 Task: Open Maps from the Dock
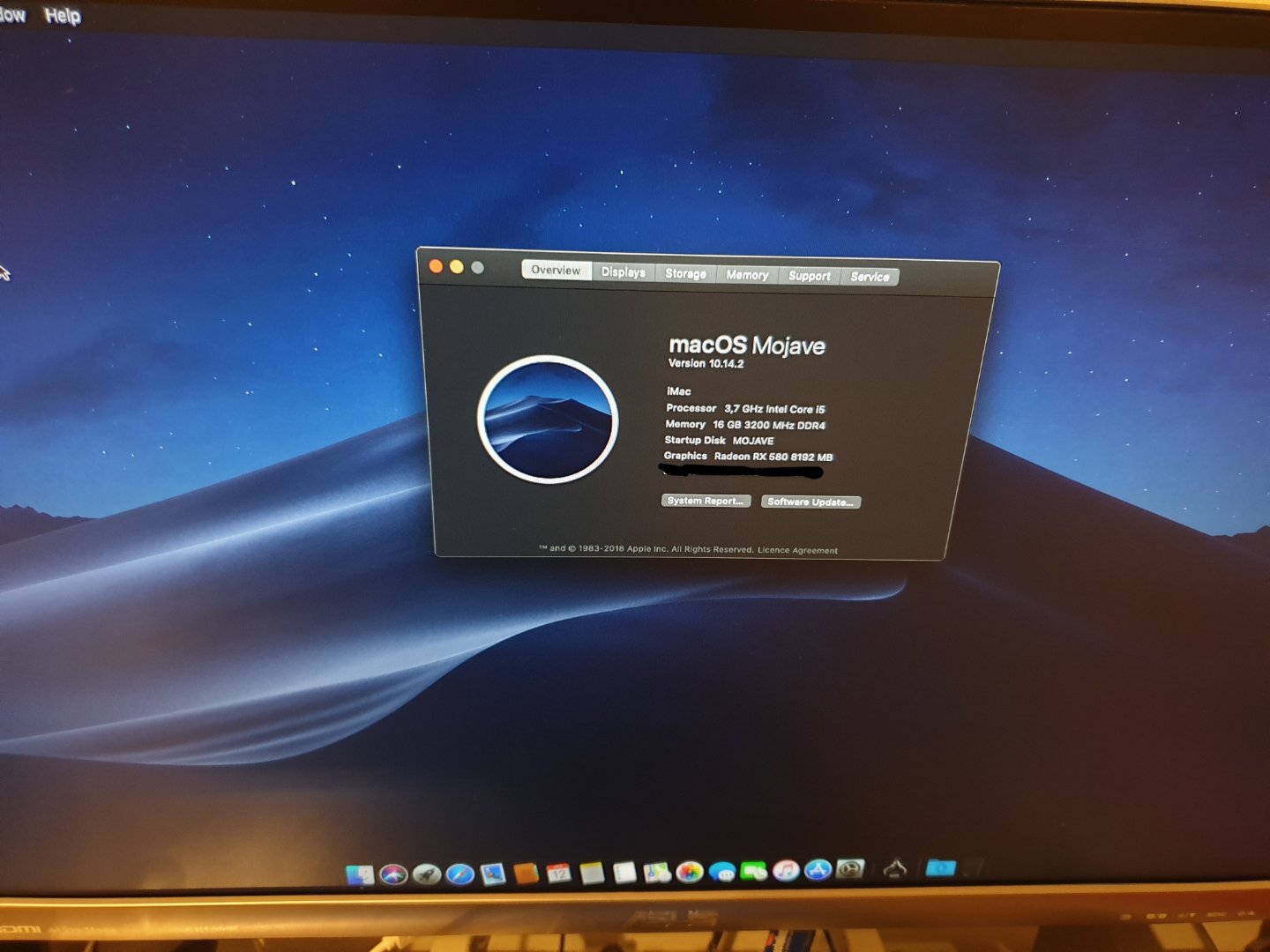point(657,872)
